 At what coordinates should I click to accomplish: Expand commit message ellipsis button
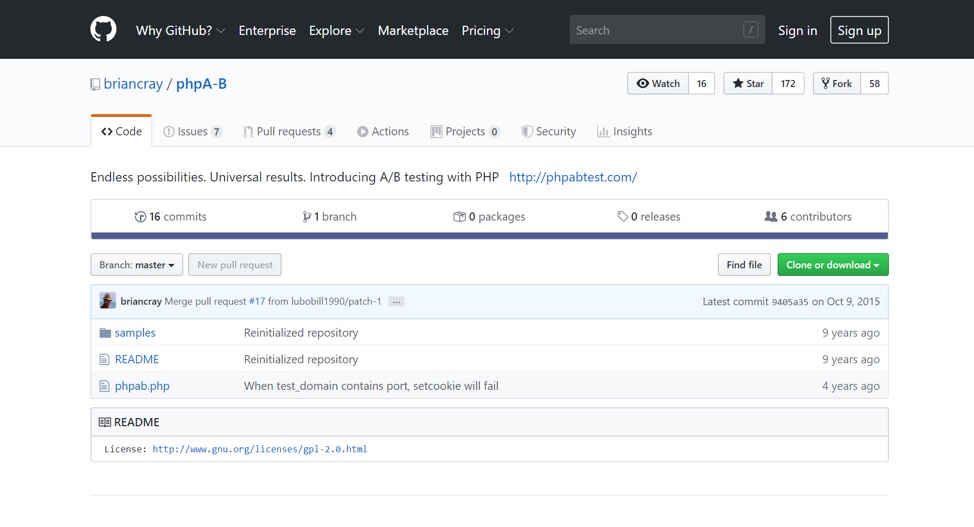point(396,301)
